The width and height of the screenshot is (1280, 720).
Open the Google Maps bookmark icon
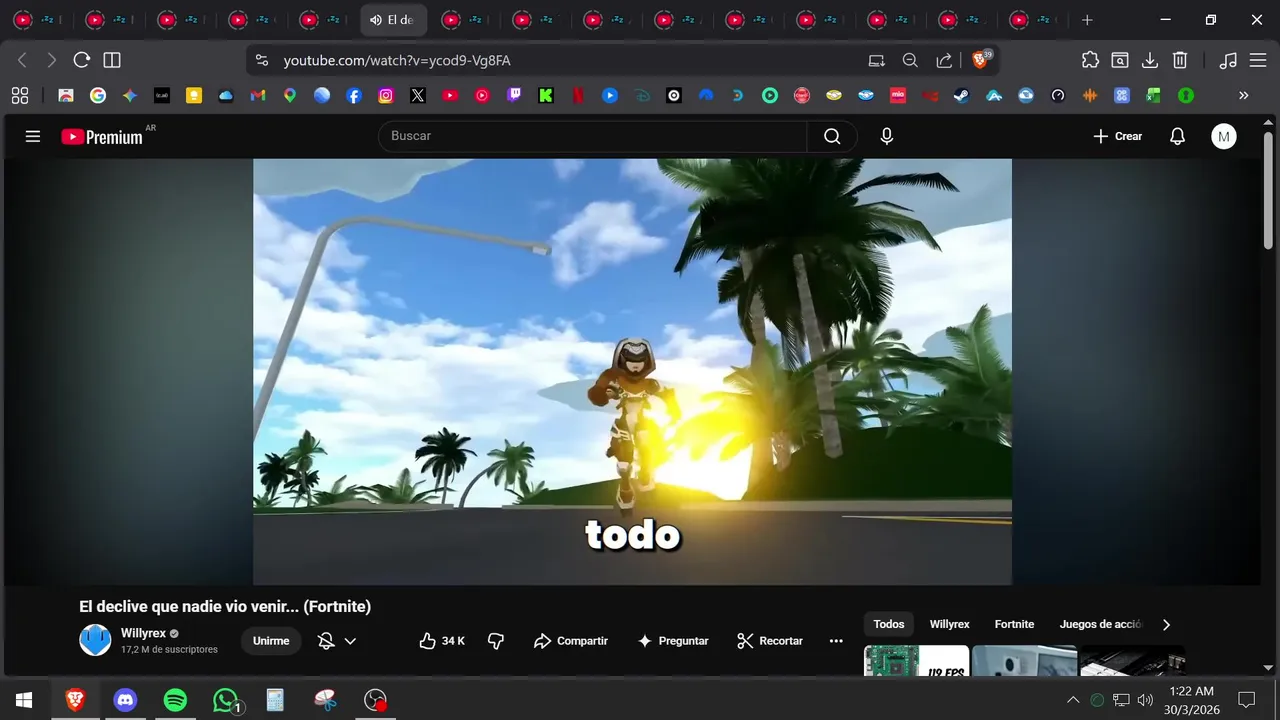(290, 96)
